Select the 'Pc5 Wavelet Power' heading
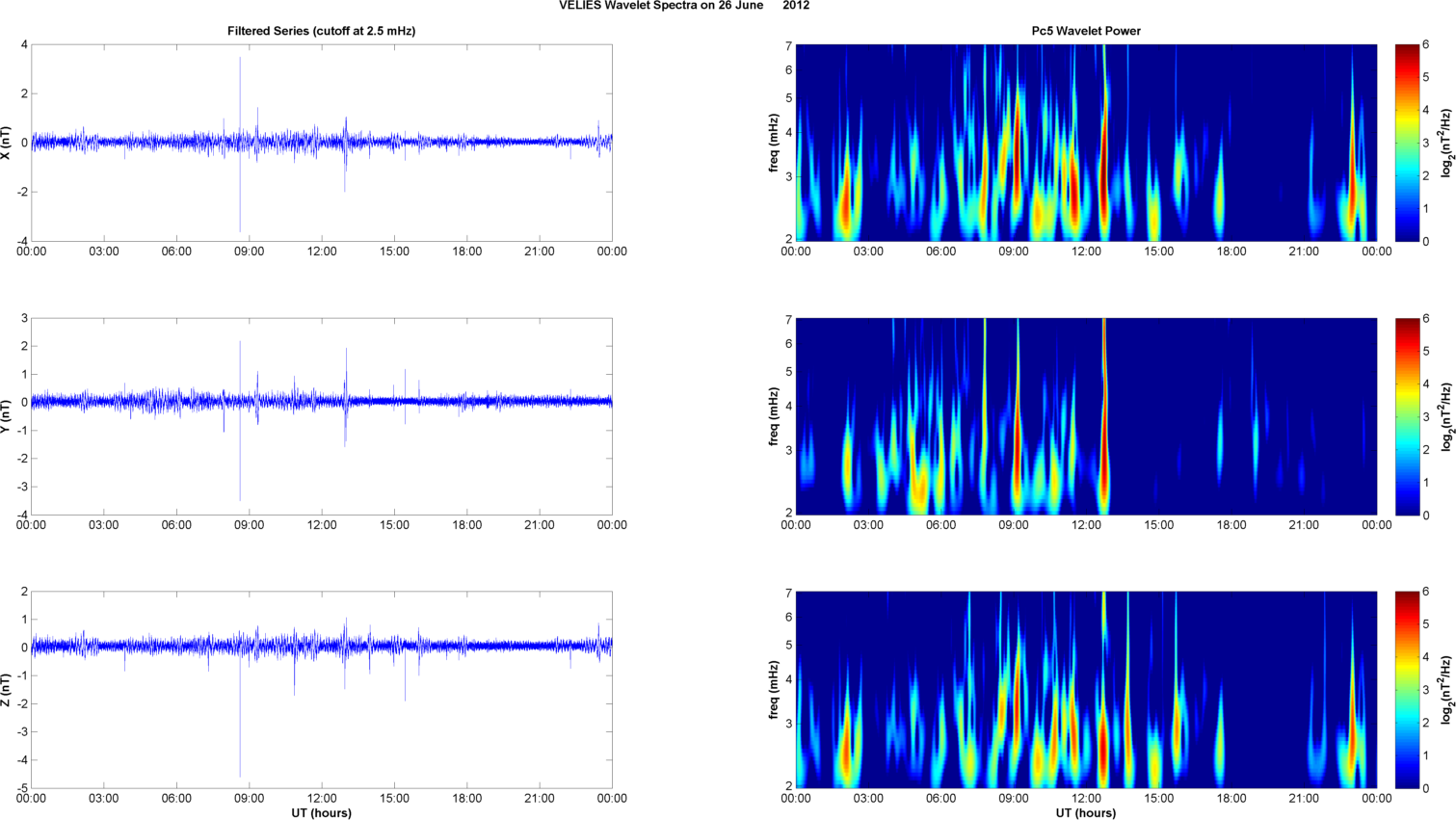This screenshot has width=1456, height=820. pos(1086,31)
